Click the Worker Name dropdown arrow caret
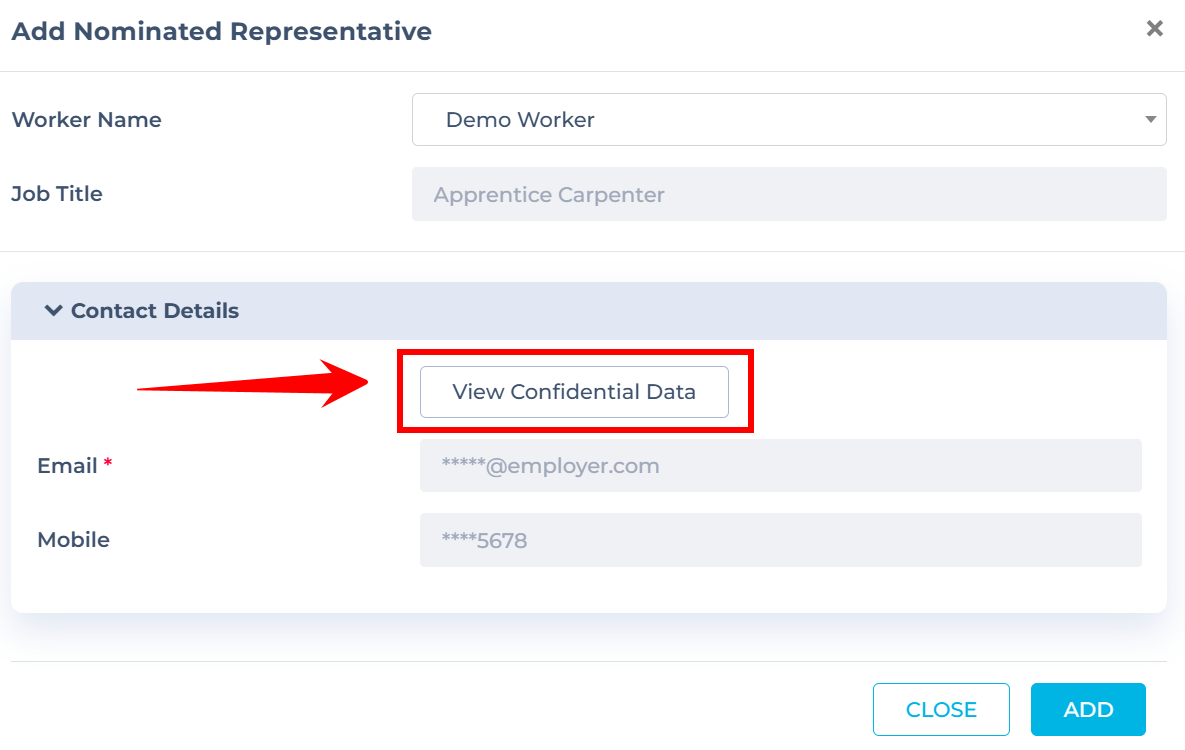 pos(1150,119)
